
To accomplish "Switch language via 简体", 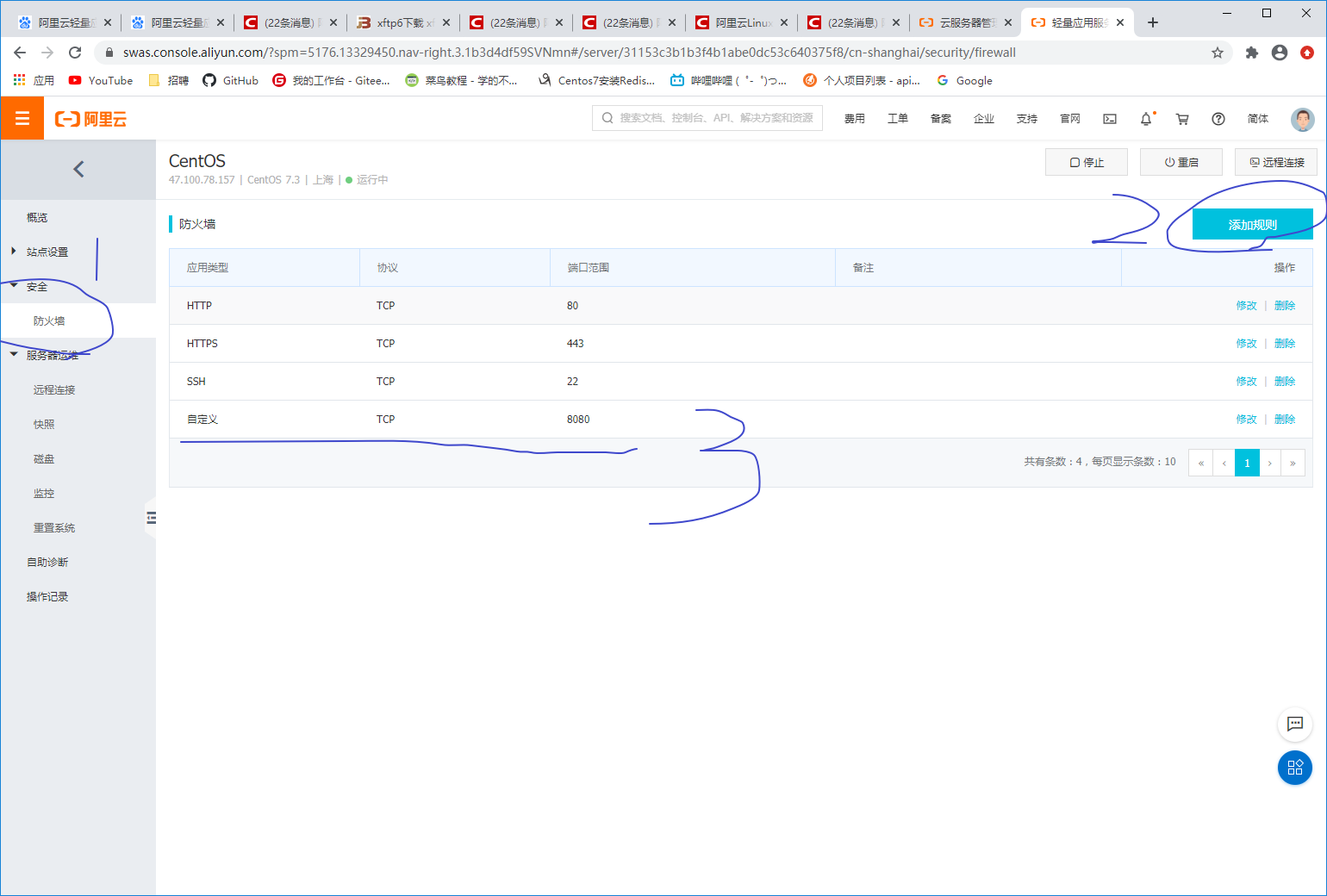I will click(1258, 119).
